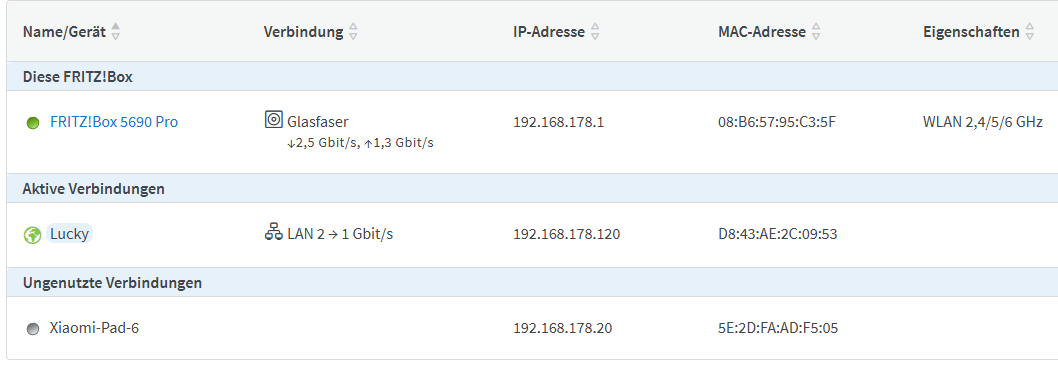Sort by Name/Gerät using its sort arrows

pyautogui.click(x=115, y=32)
